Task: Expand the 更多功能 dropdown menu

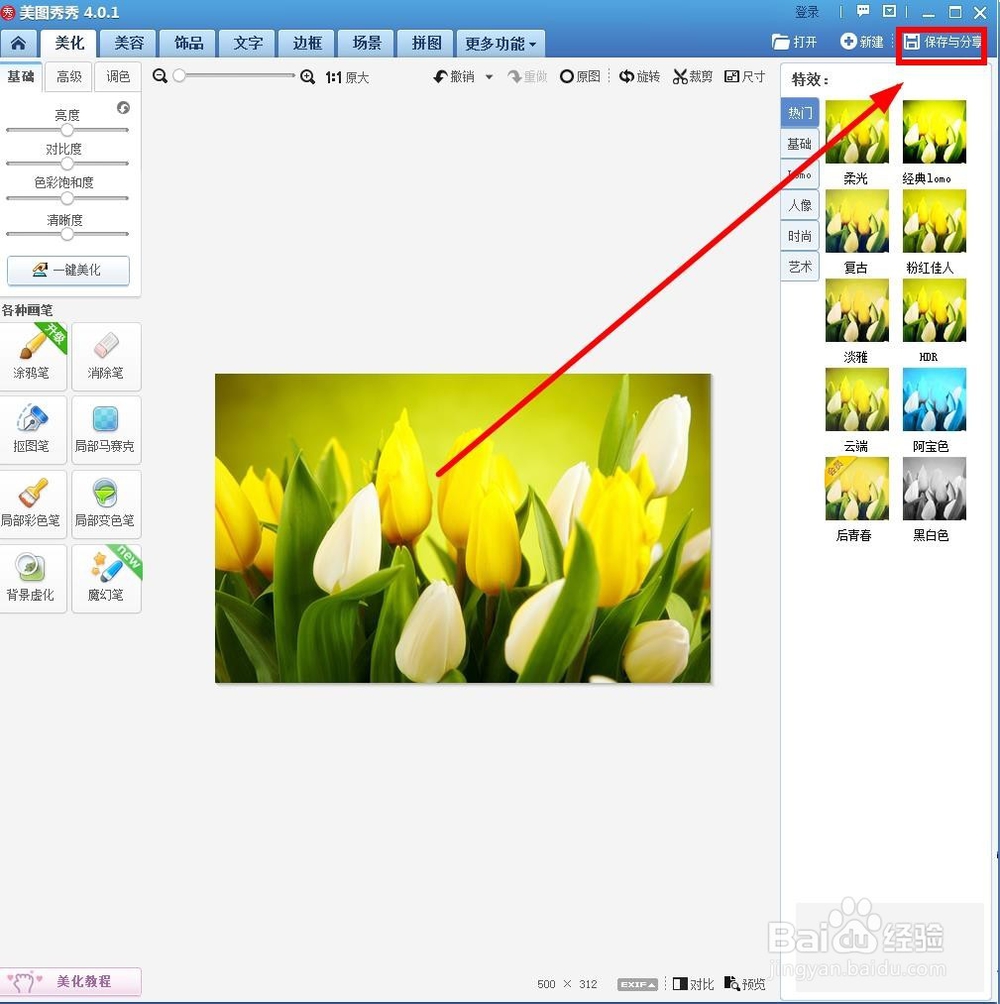Action: [x=501, y=44]
